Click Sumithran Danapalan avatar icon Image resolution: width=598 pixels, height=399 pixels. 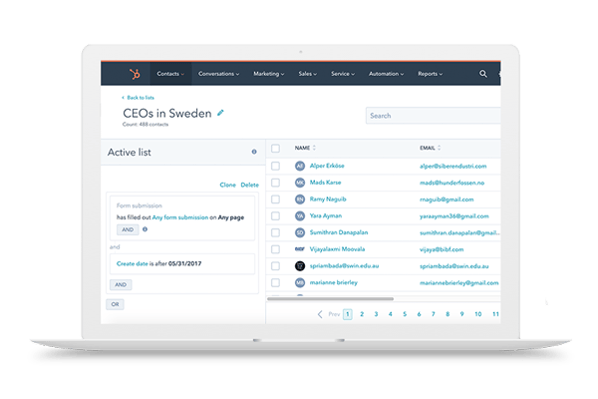pos(300,232)
